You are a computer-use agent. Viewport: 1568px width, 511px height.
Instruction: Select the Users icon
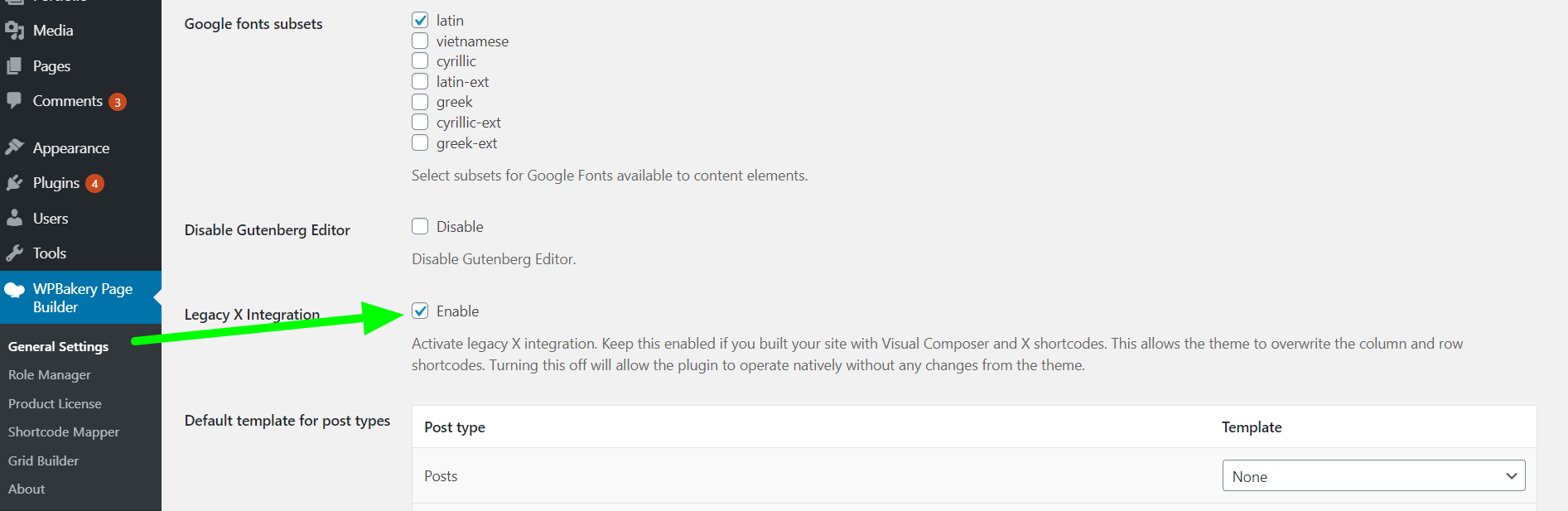click(x=17, y=218)
